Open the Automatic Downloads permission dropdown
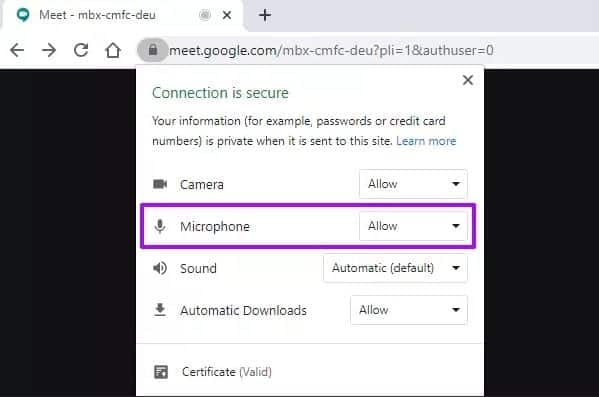The height and width of the screenshot is (397, 599). [409, 310]
